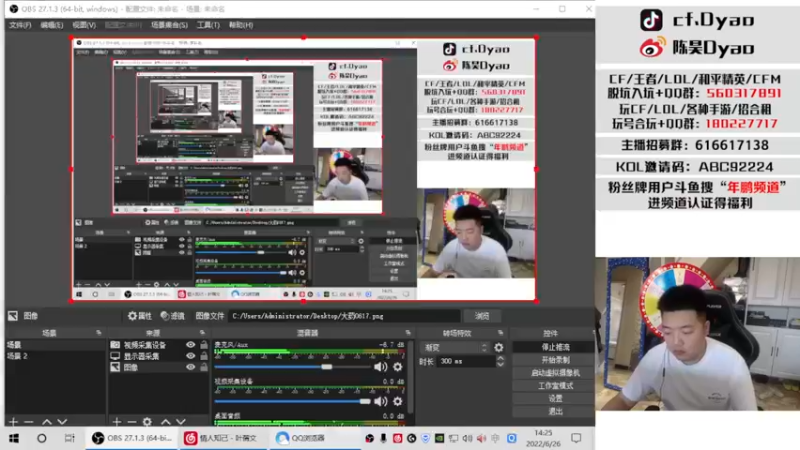
Task: Open Windows Start menu
Action: pos(14,438)
